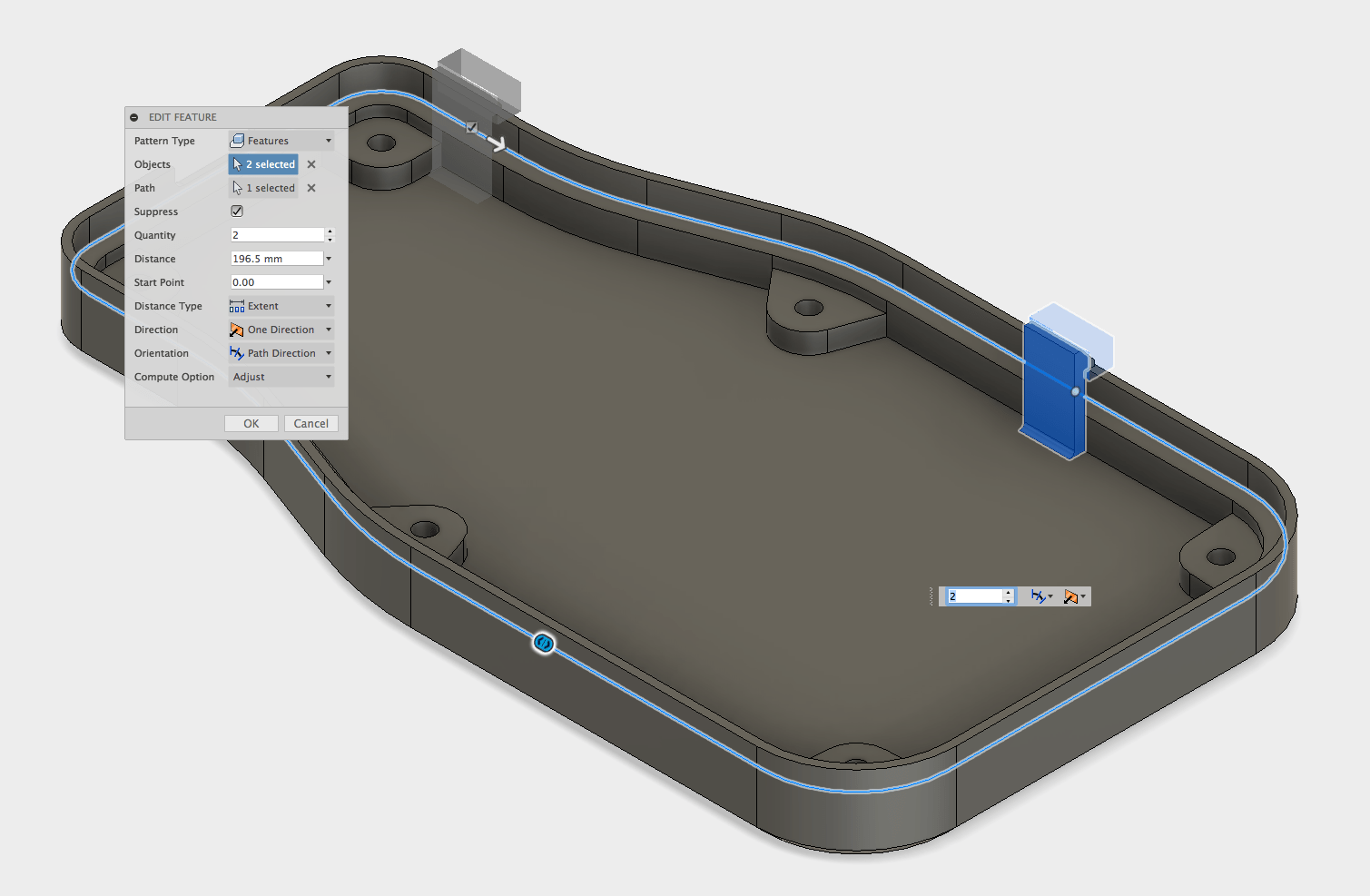
Task: Click the One Direction icon in Direction row
Action: click(x=238, y=330)
